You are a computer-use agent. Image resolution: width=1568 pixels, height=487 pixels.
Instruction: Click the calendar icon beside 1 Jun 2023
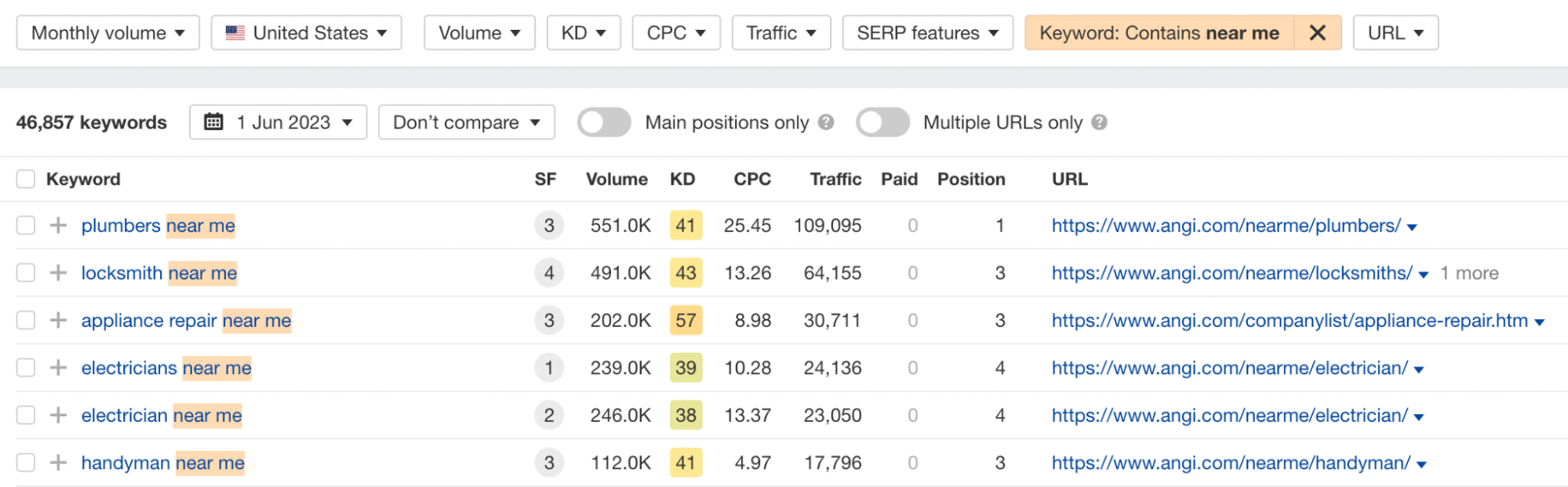point(213,122)
